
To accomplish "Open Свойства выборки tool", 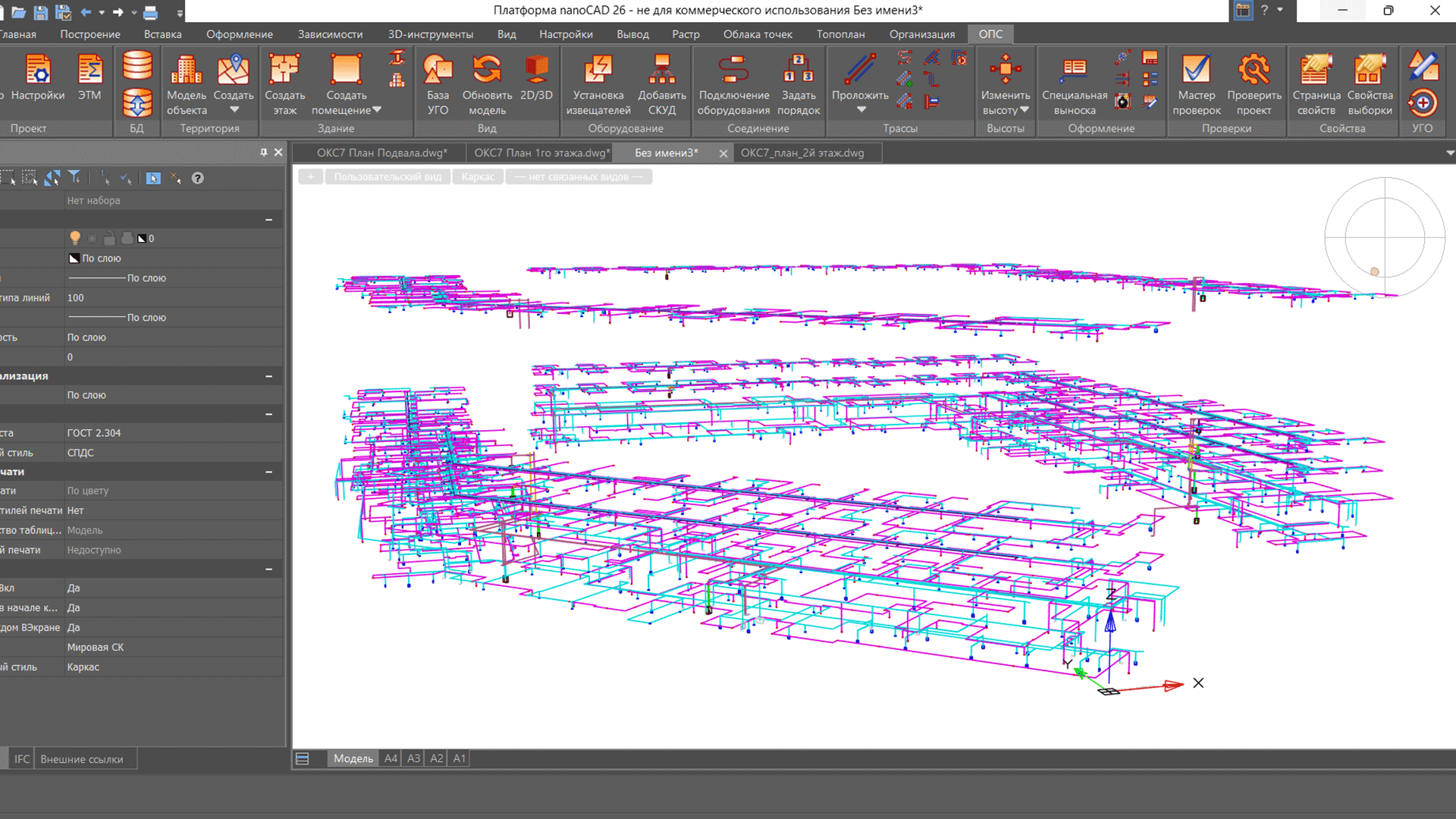I will (x=1370, y=85).
